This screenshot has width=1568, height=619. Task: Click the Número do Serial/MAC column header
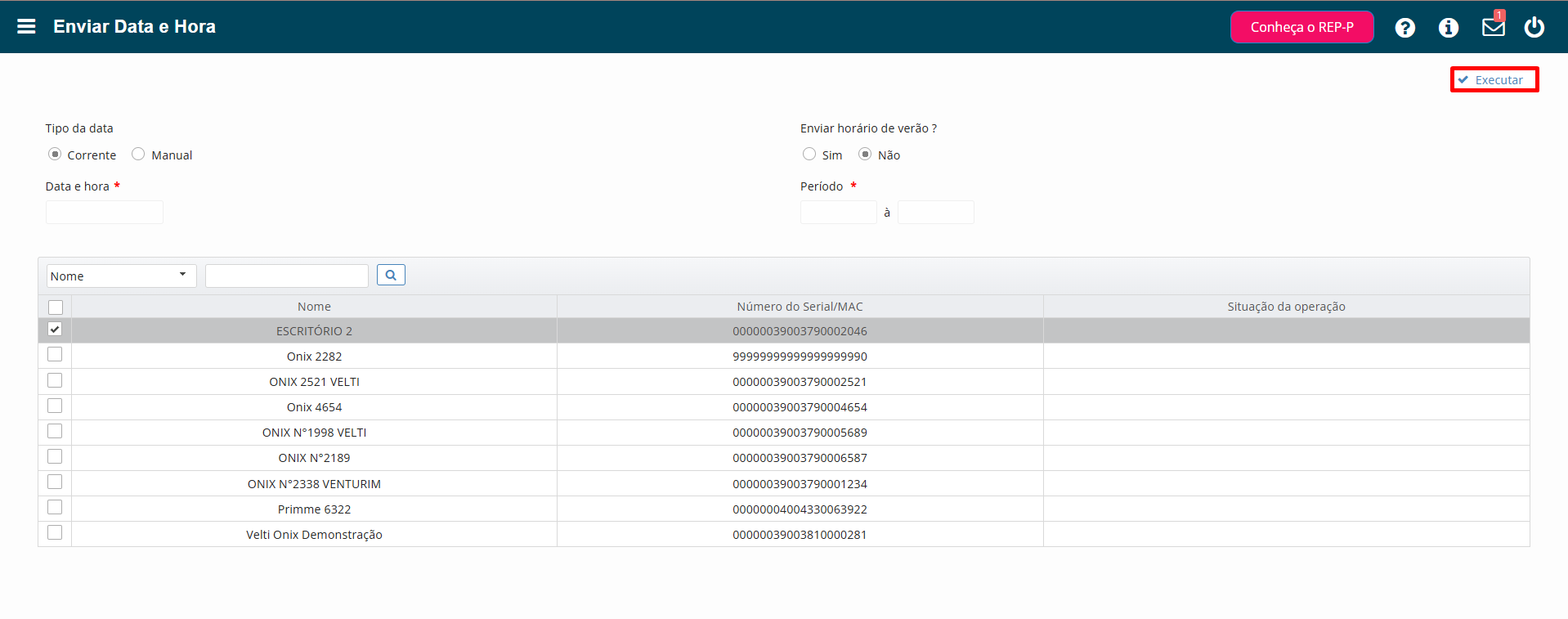(800, 307)
